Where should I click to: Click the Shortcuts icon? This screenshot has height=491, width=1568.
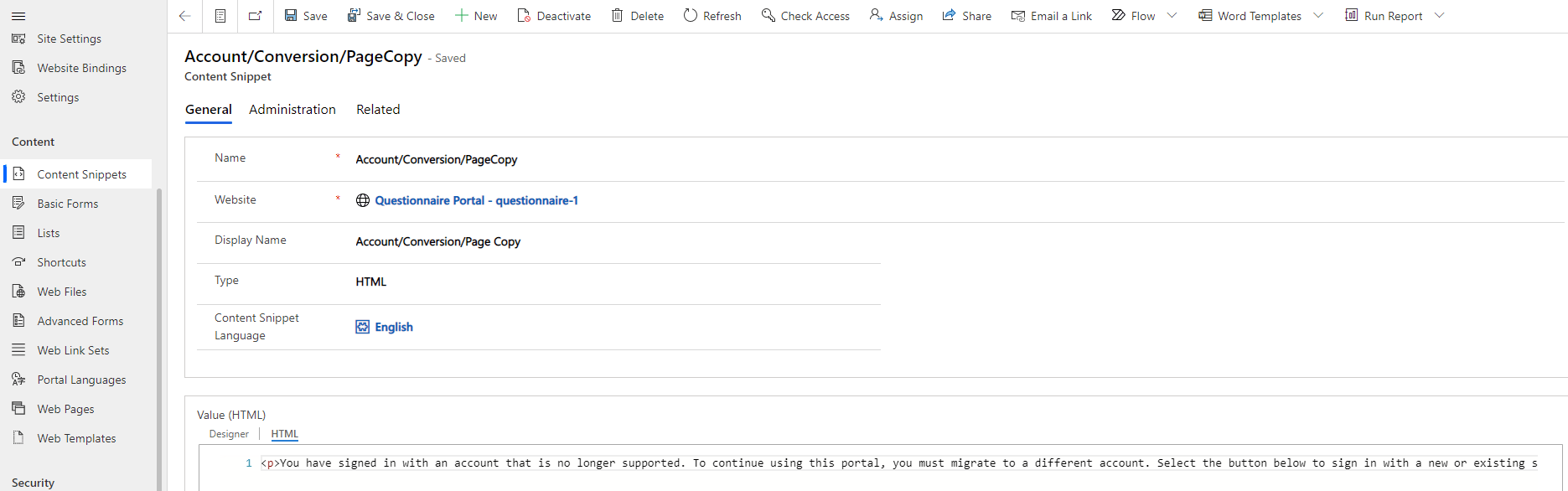coord(18,261)
